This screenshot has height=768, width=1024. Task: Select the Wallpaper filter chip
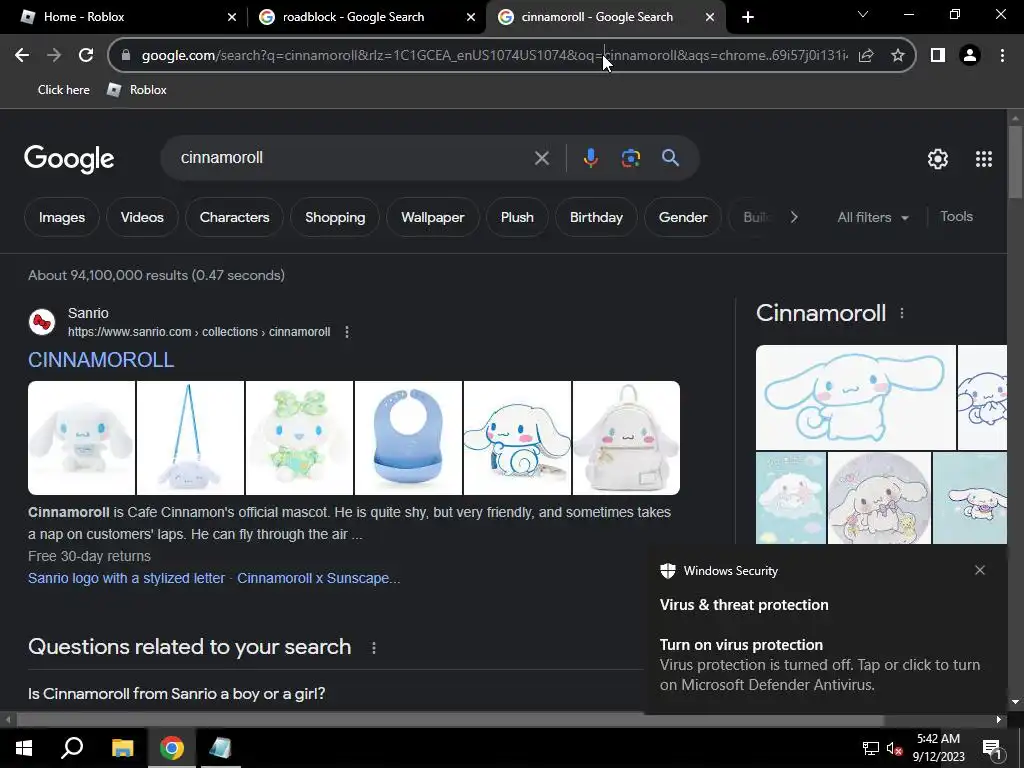(433, 217)
